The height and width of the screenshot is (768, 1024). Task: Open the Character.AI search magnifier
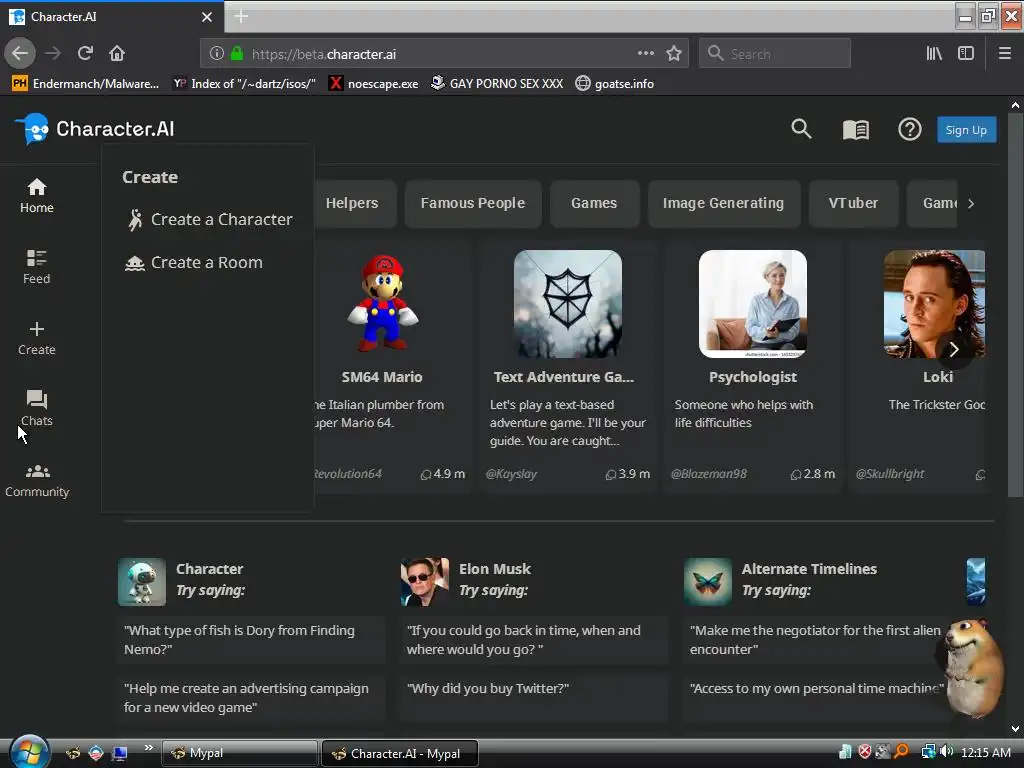pos(801,129)
